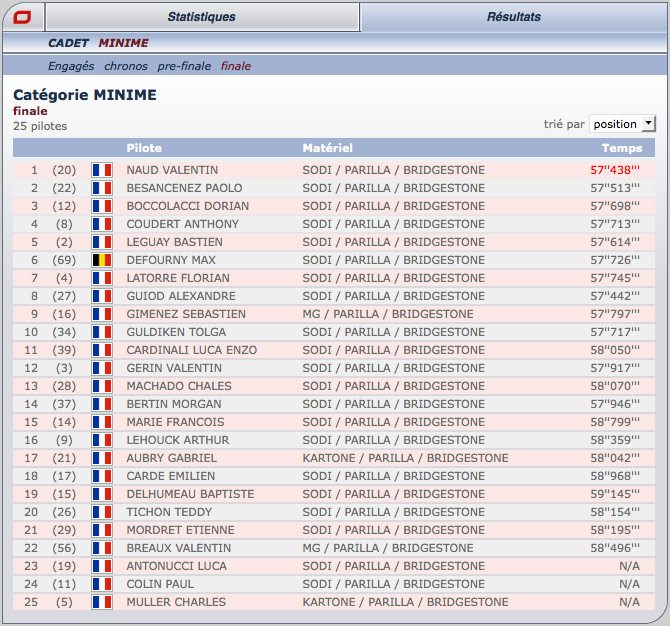View the pre-finale results
670x626 pixels.
[x=184, y=66]
